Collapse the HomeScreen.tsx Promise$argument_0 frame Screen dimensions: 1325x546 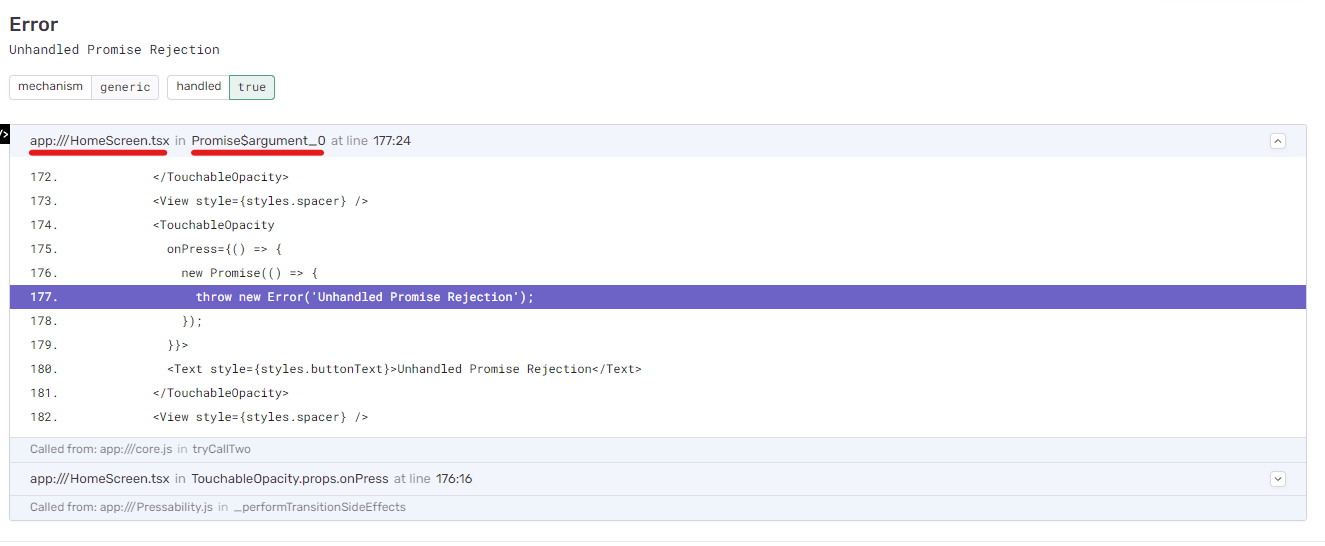click(x=1277, y=141)
